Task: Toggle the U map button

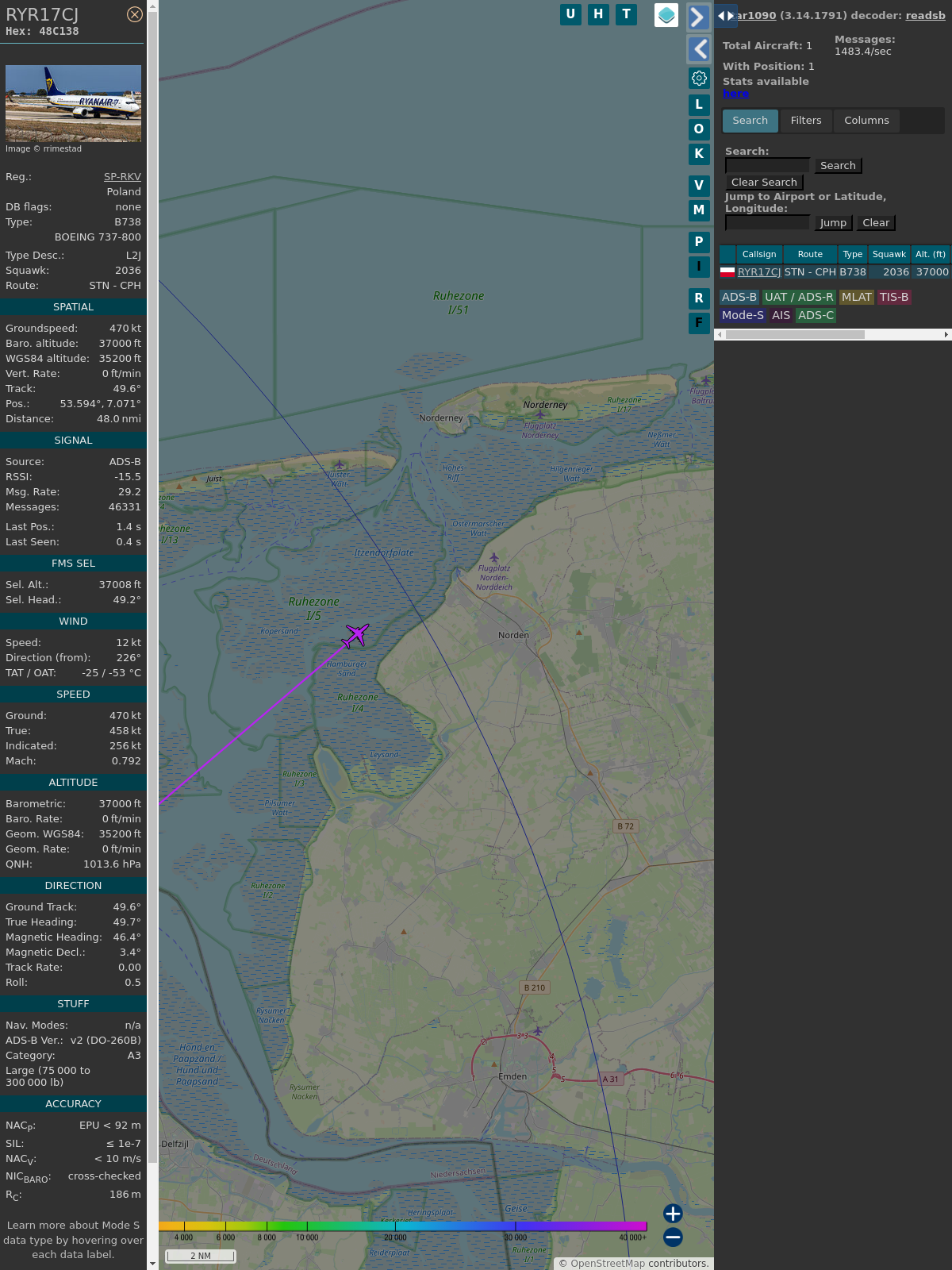Action: coord(570,14)
